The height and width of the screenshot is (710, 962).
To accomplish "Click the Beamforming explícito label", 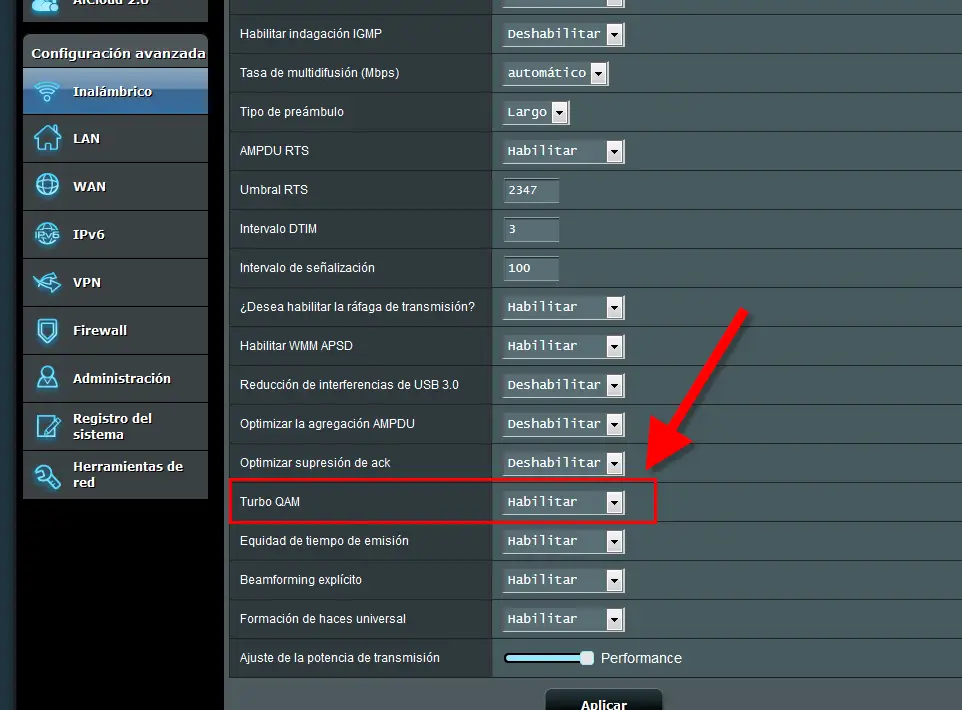I will pos(301,580).
